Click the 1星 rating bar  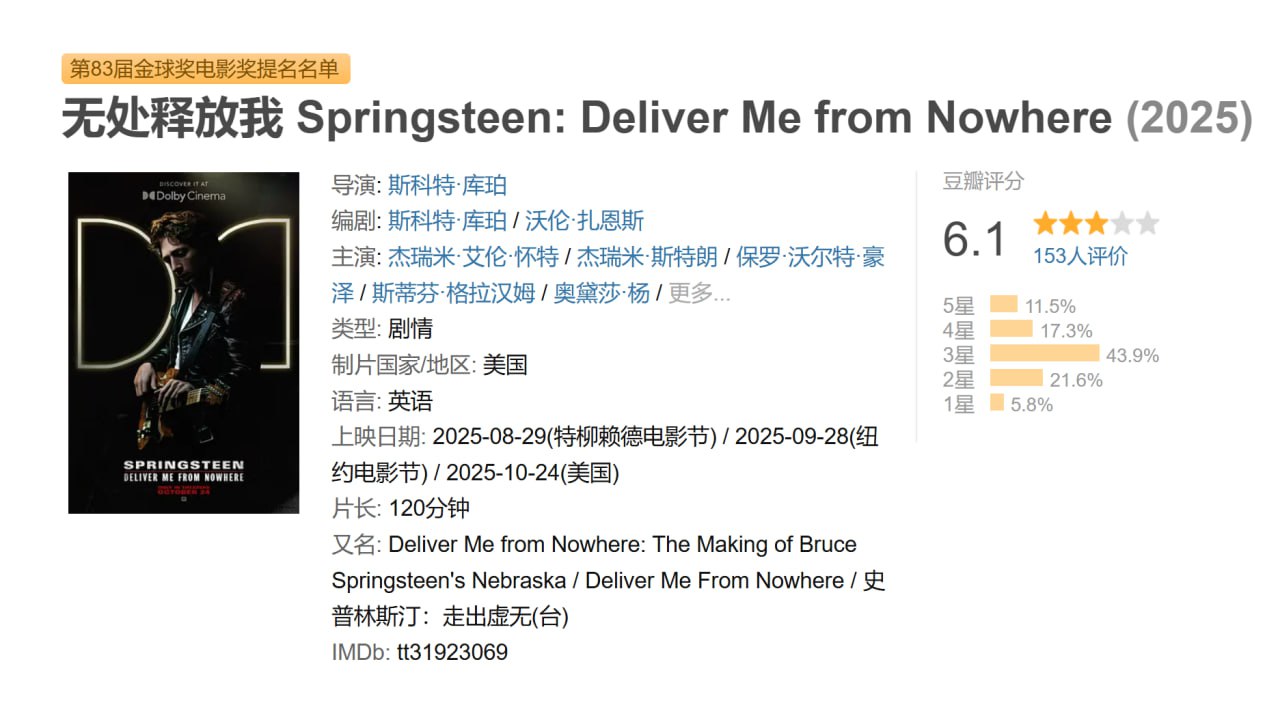(997, 403)
